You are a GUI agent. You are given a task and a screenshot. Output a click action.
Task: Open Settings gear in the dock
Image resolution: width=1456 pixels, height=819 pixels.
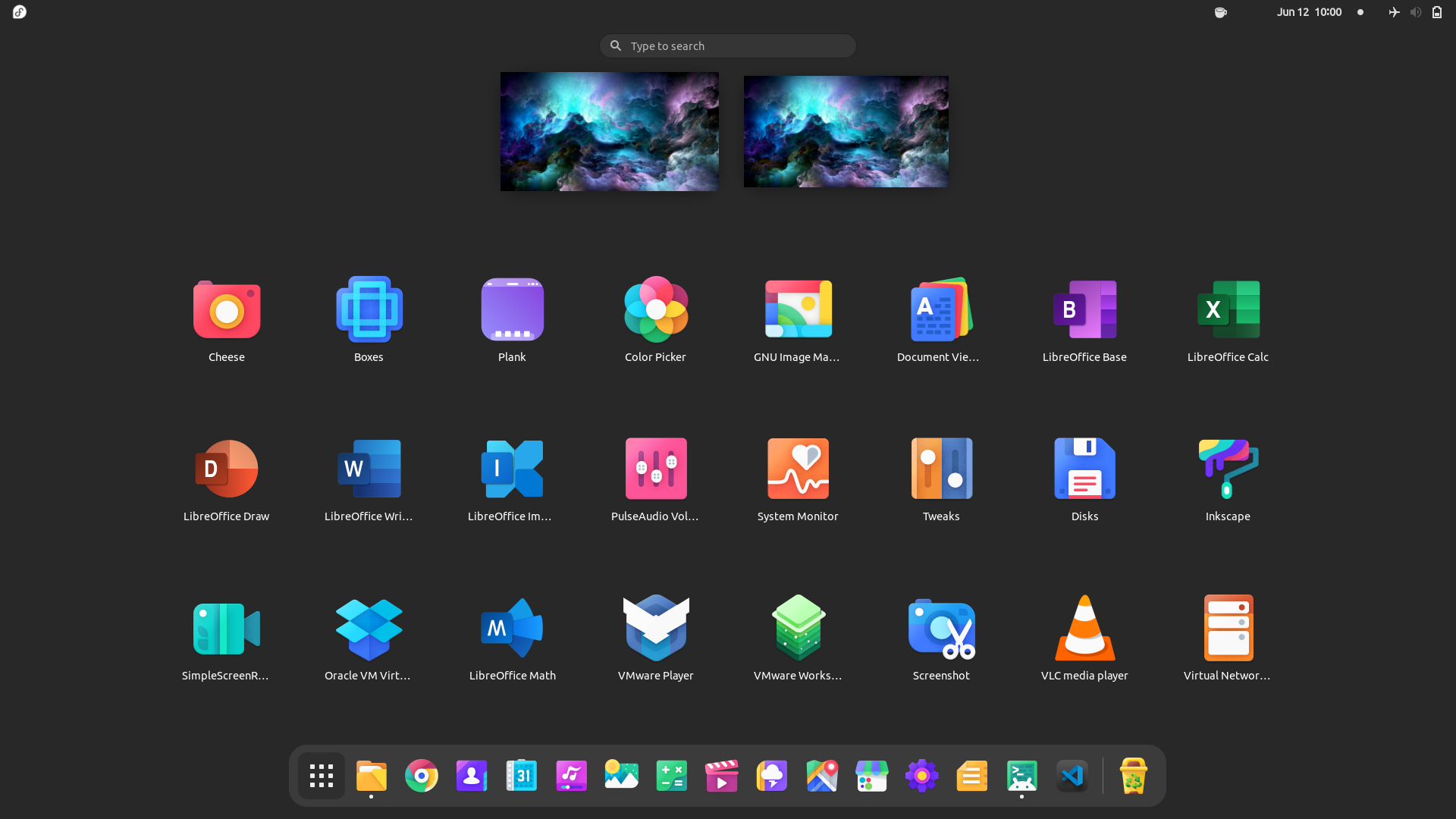coord(922,776)
